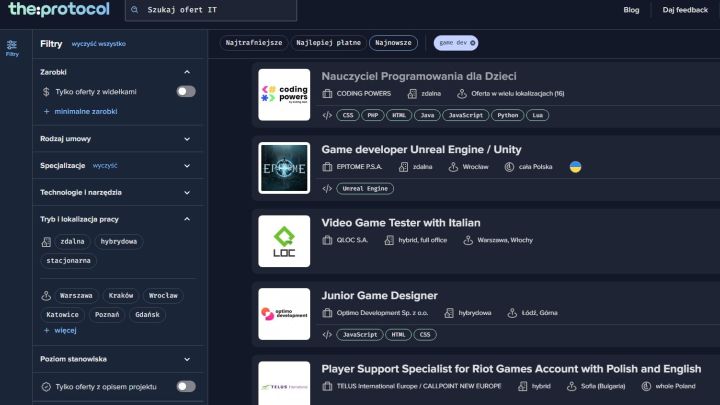Select the Najlepiej płatne sort tab
The height and width of the screenshot is (405, 720).
point(327,43)
